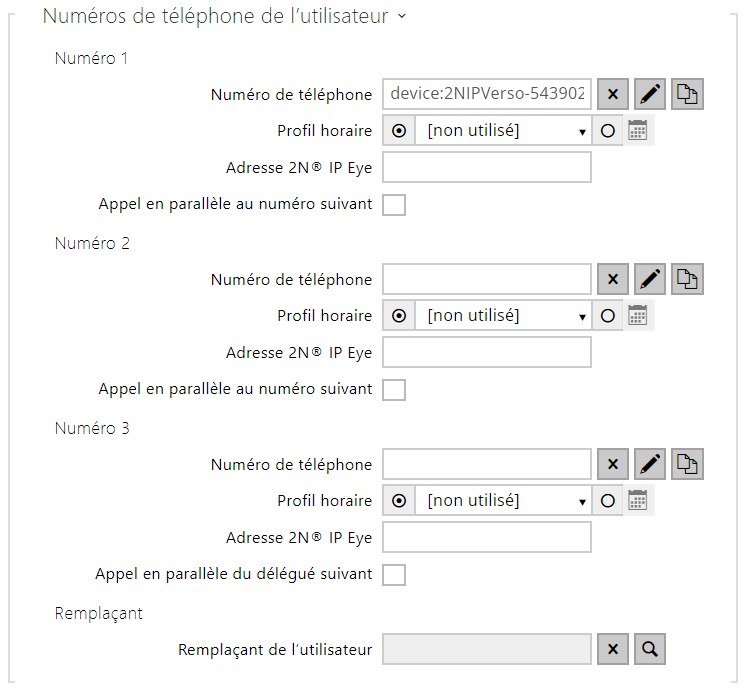Copy the Numéro 1 phone number

click(x=688, y=95)
